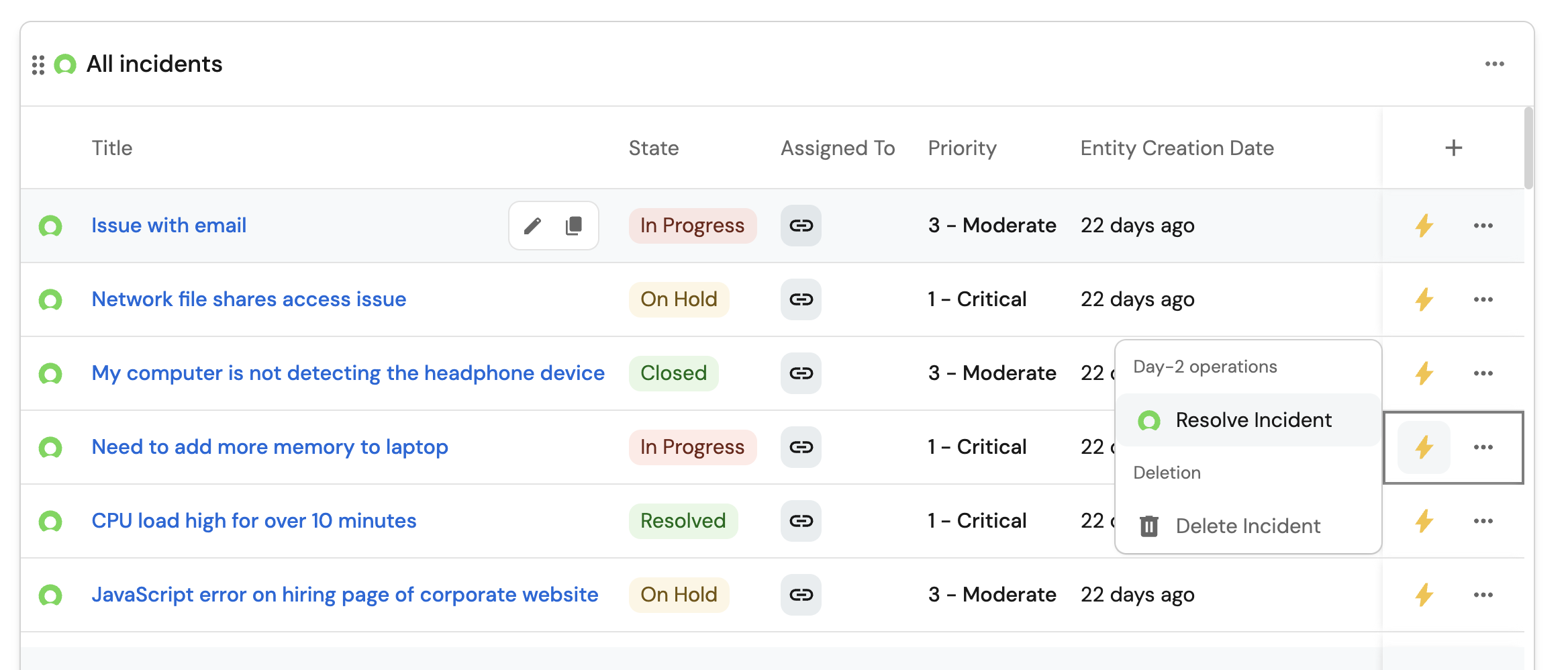This screenshot has width=1568, height=670.
Task: Open more options for CPU load high row
Action: coord(1483,521)
